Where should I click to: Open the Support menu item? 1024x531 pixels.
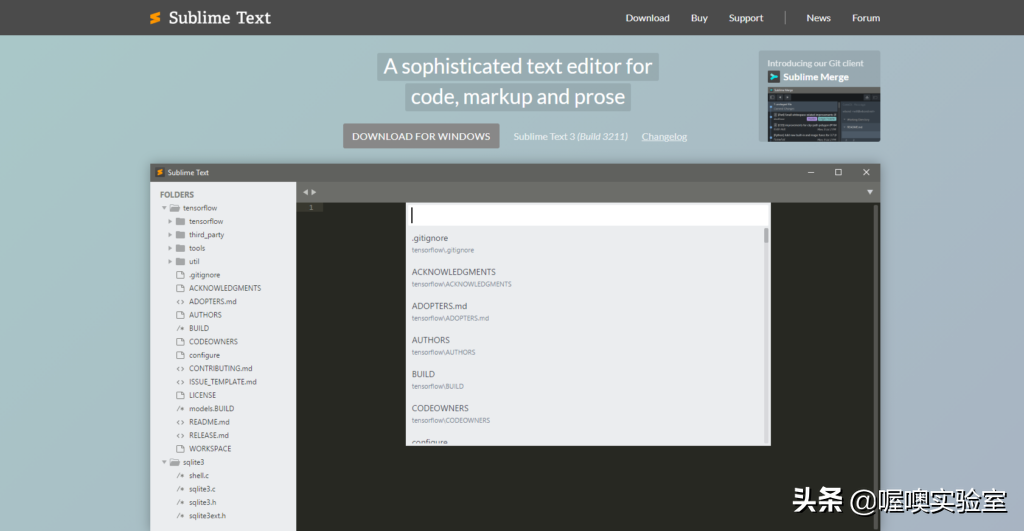(746, 18)
